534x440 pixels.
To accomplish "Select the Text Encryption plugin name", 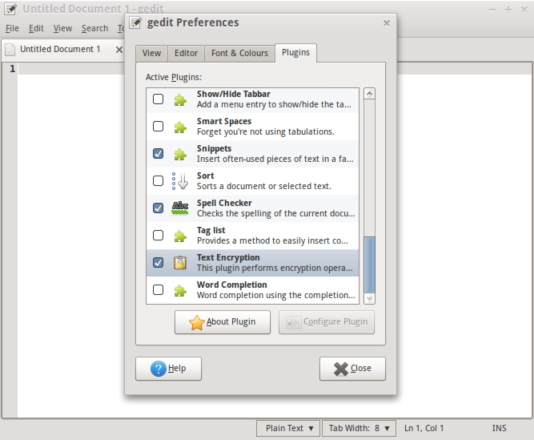I will (x=228, y=258).
